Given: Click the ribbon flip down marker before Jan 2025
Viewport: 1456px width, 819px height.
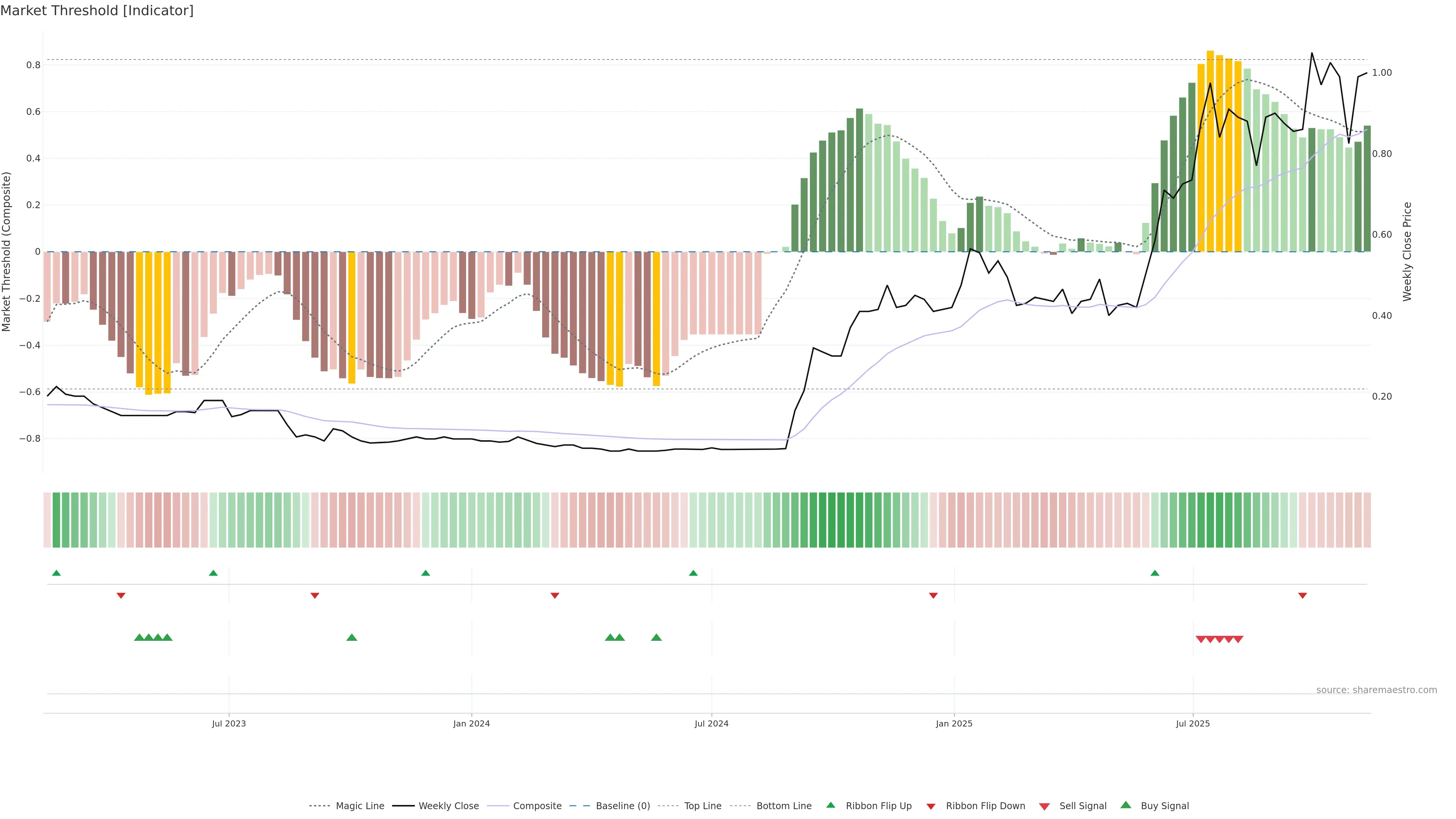Looking at the screenshot, I should click(933, 596).
